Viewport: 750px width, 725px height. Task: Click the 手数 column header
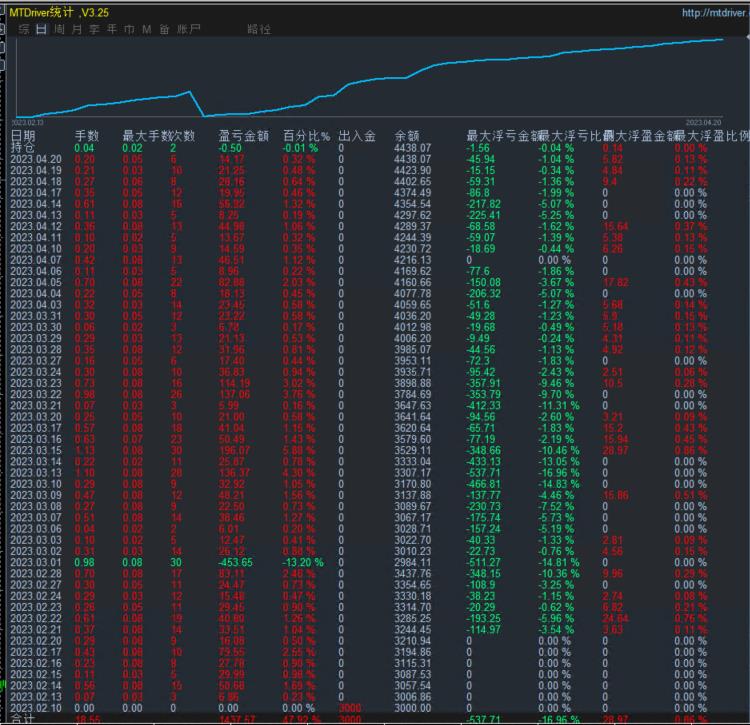click(x=87, y=136)
